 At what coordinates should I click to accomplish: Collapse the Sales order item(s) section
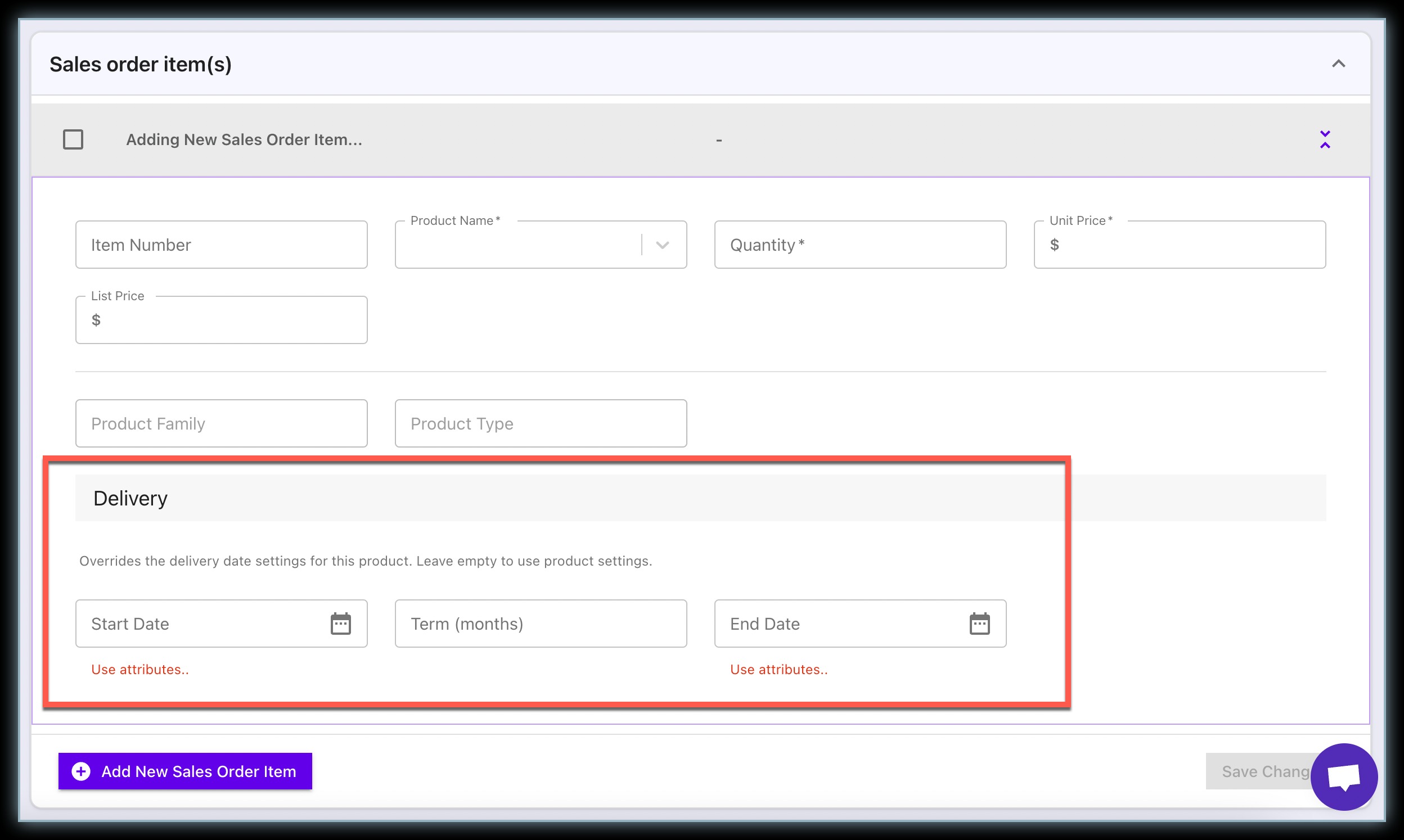pyautogui.click(x=1338, y=64)
